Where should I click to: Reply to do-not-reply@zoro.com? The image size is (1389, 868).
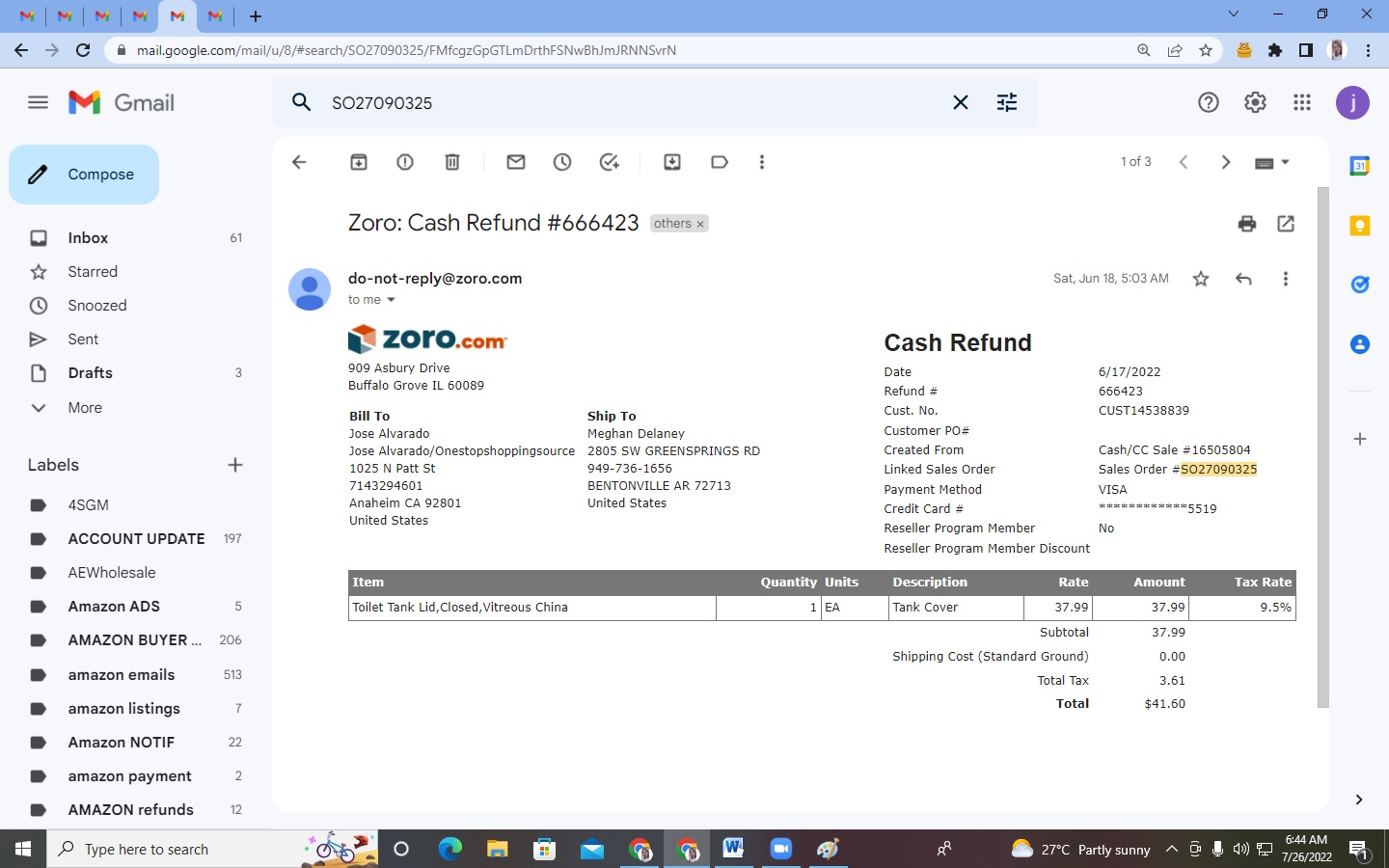pos(1243,279)
